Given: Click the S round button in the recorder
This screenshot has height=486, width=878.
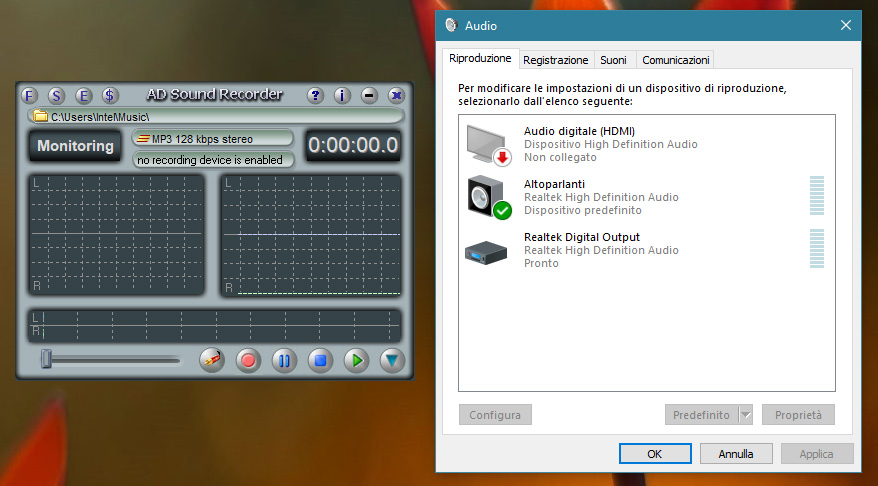Looking at the screenshot, I should point(56,95).
